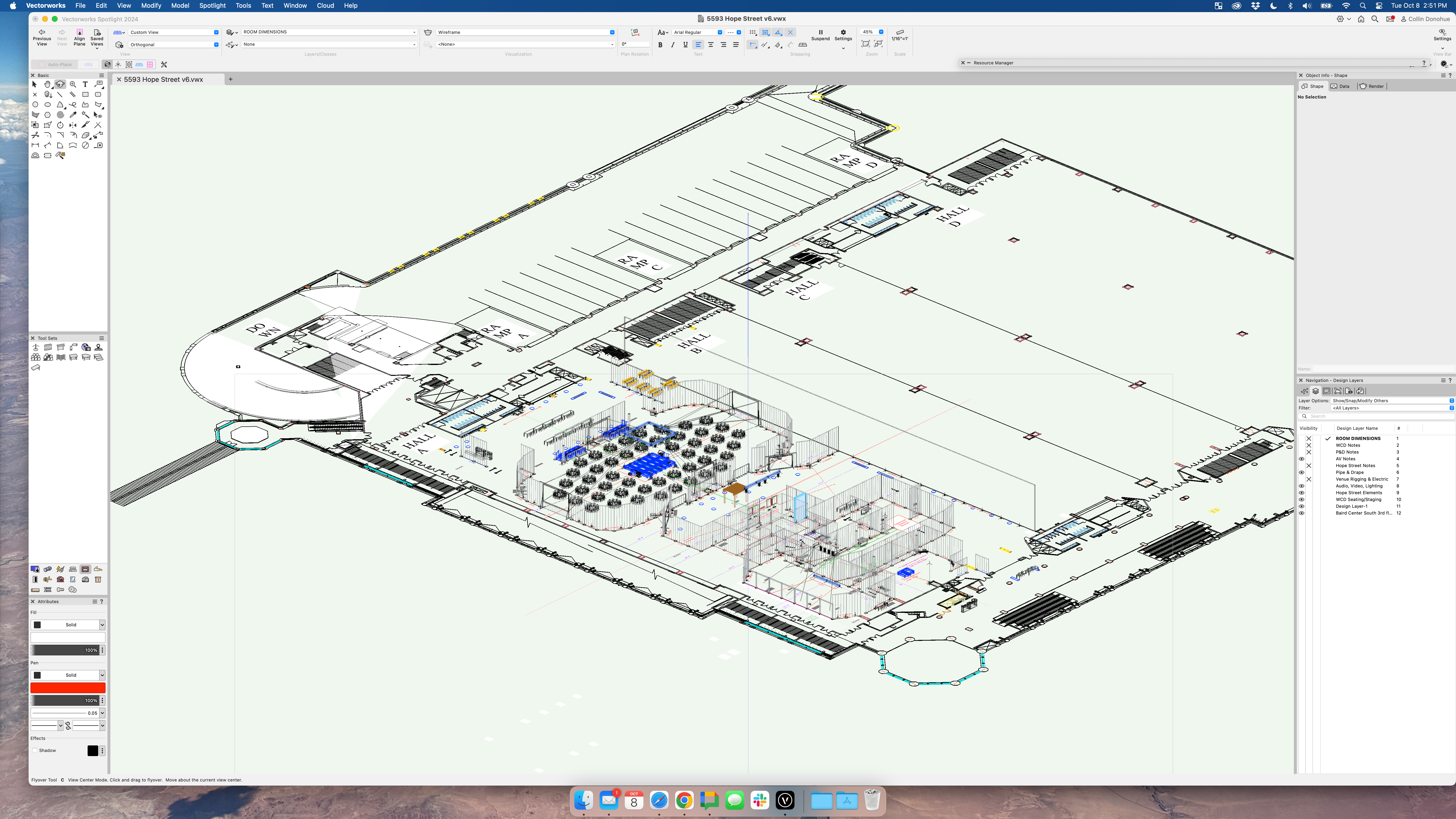Open the Classes tab in Navigation palette
Viewport: 1456px width, 819px height.
[x=1304, y=391]
